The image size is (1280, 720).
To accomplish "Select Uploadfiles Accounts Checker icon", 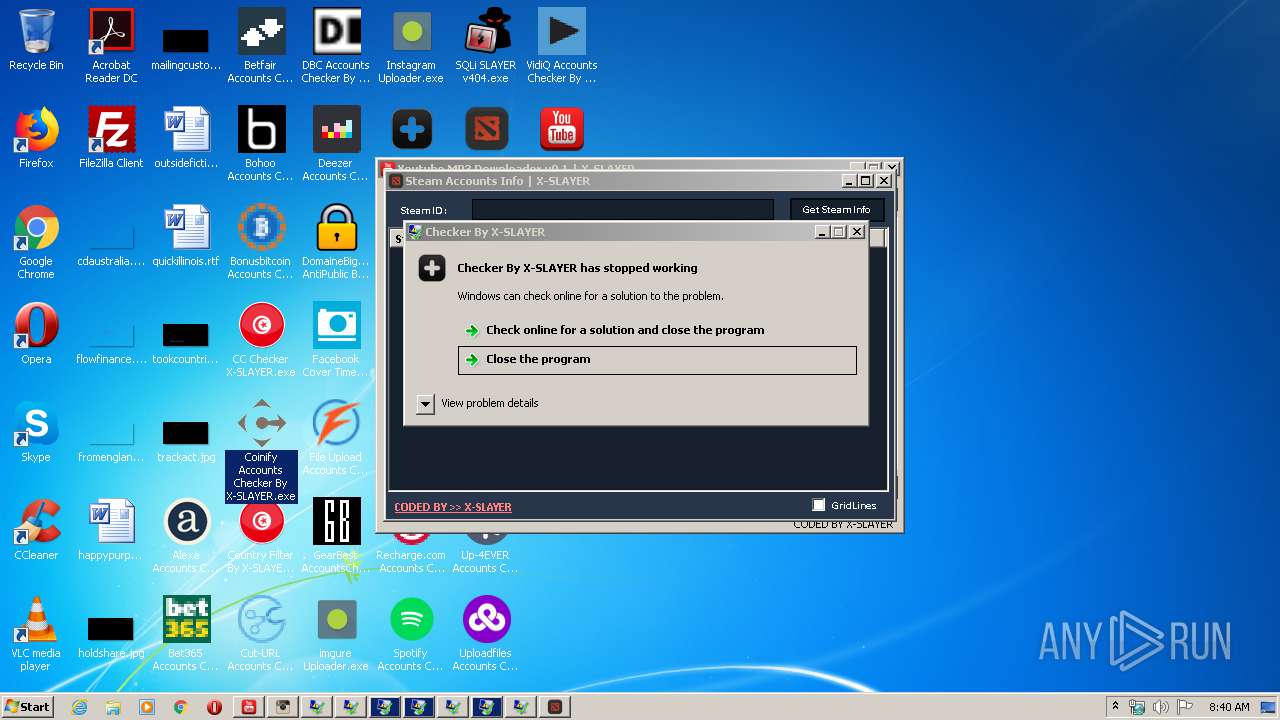I will [486, 634].
